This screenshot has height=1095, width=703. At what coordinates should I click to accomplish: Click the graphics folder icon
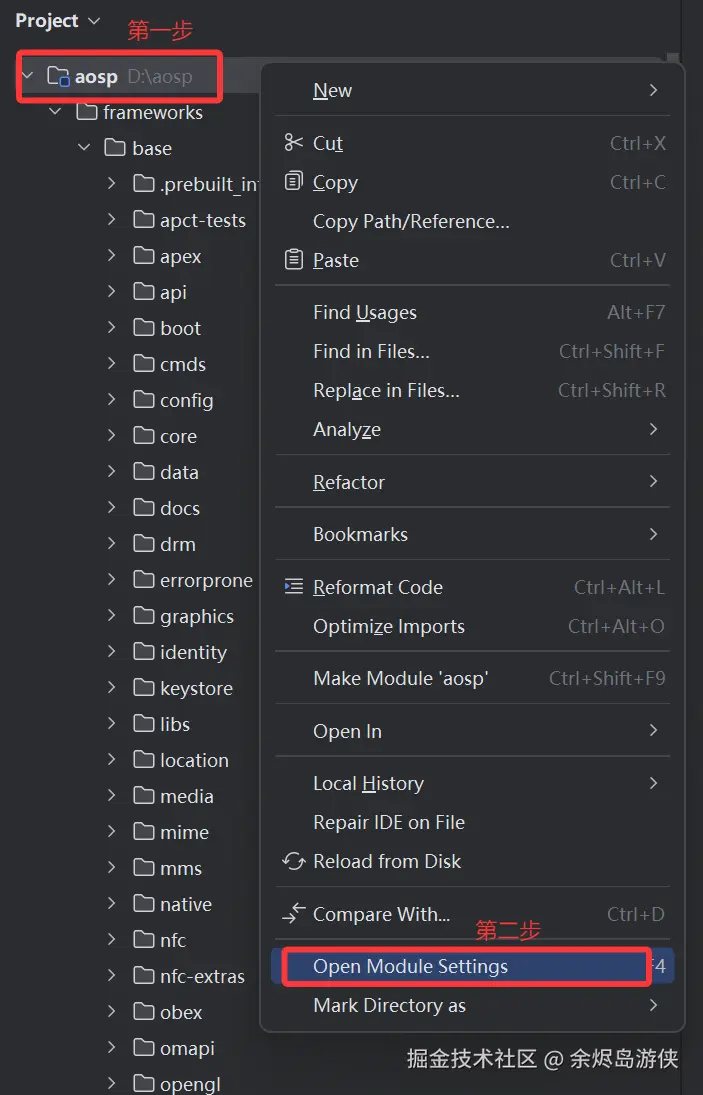click(x=144, y=616)
